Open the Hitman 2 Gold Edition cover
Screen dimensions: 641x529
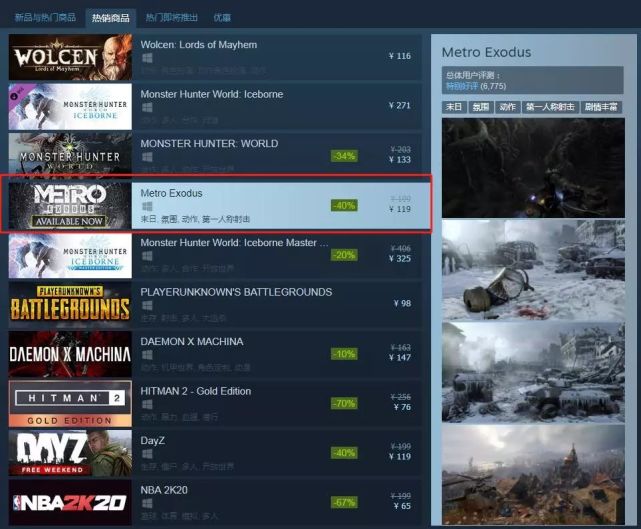70,403
